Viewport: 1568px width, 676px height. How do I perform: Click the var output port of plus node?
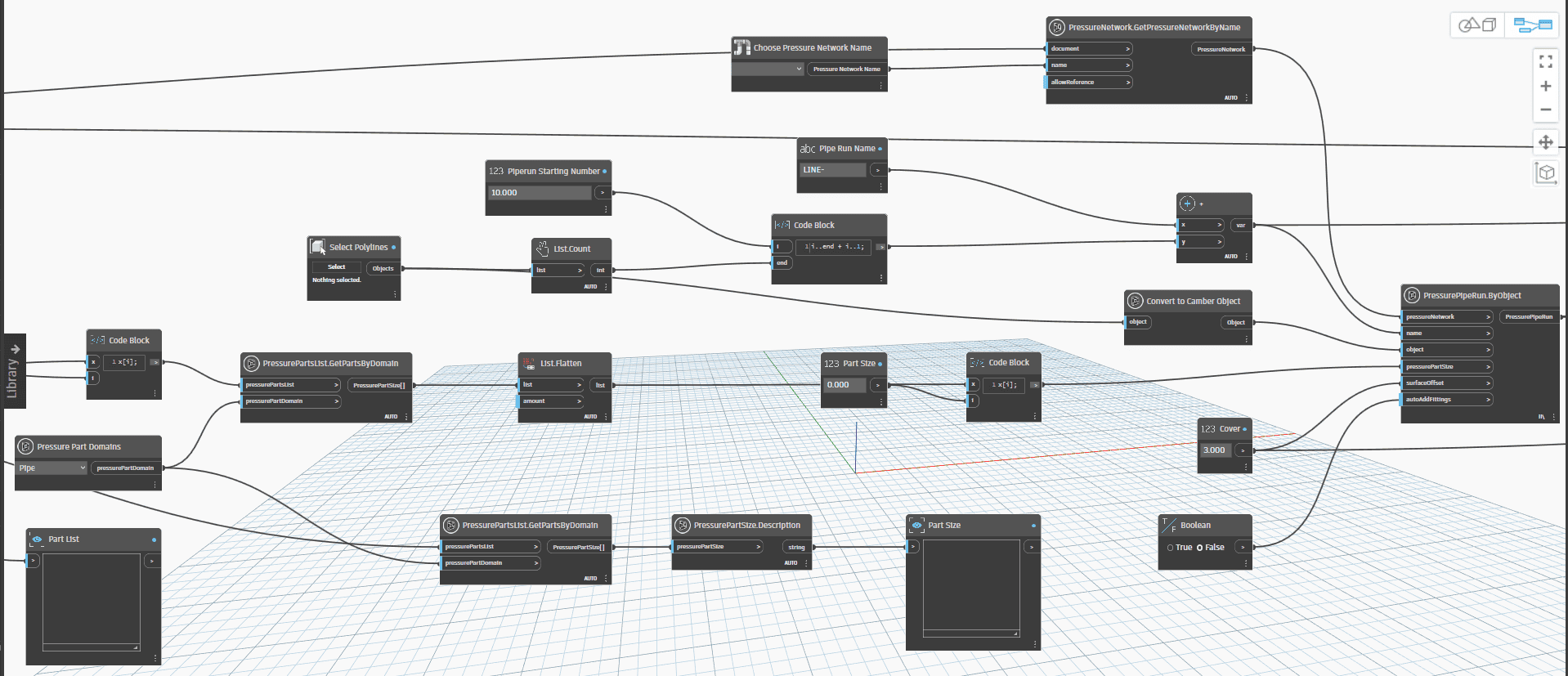click(x=1241, y=225)
